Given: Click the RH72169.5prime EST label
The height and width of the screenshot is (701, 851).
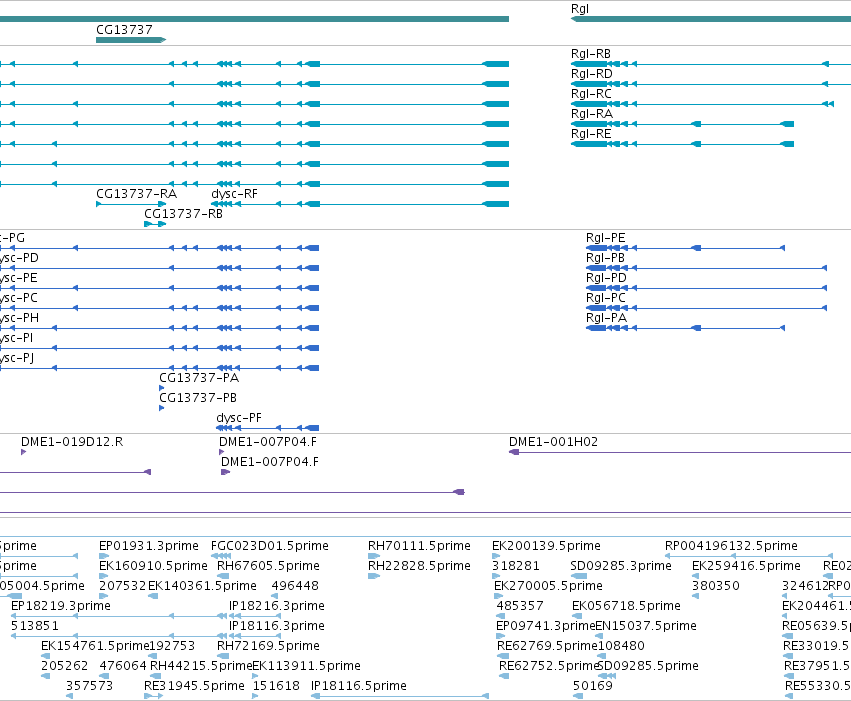Looking at the screenshot, I should pyautogui.click(x=268, y=646).
